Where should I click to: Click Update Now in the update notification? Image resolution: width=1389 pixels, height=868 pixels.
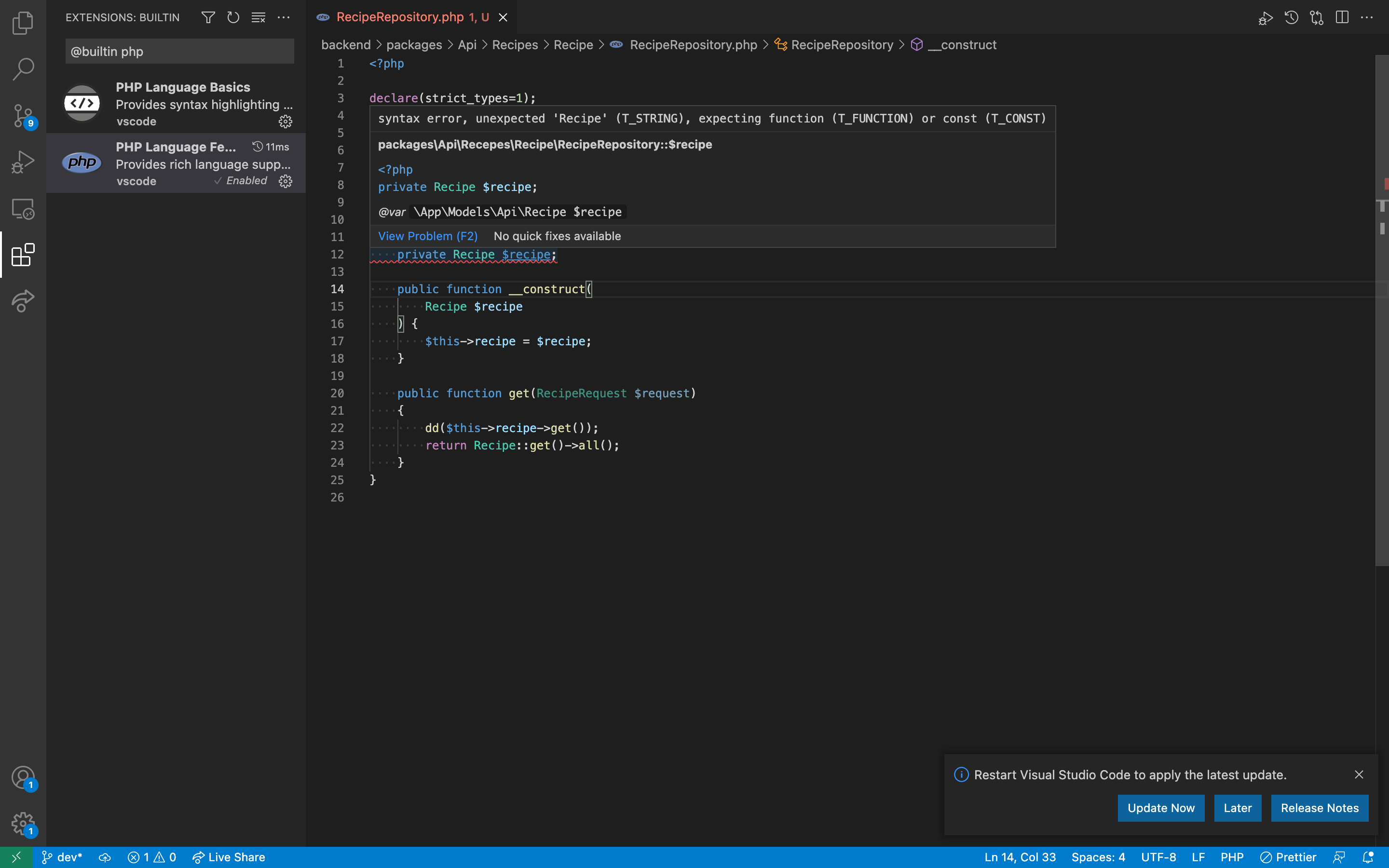coord(1160,808)
